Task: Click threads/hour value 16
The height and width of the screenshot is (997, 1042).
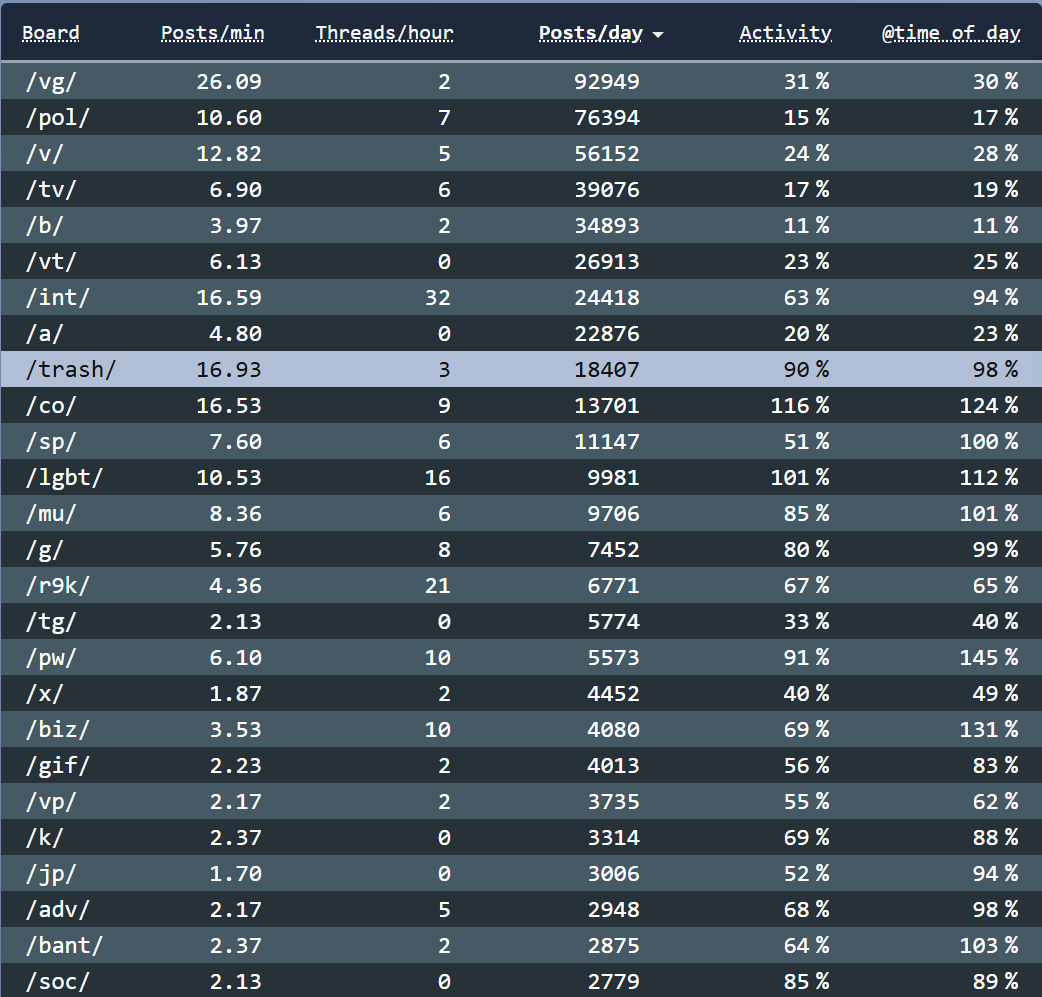Action: 438,477
